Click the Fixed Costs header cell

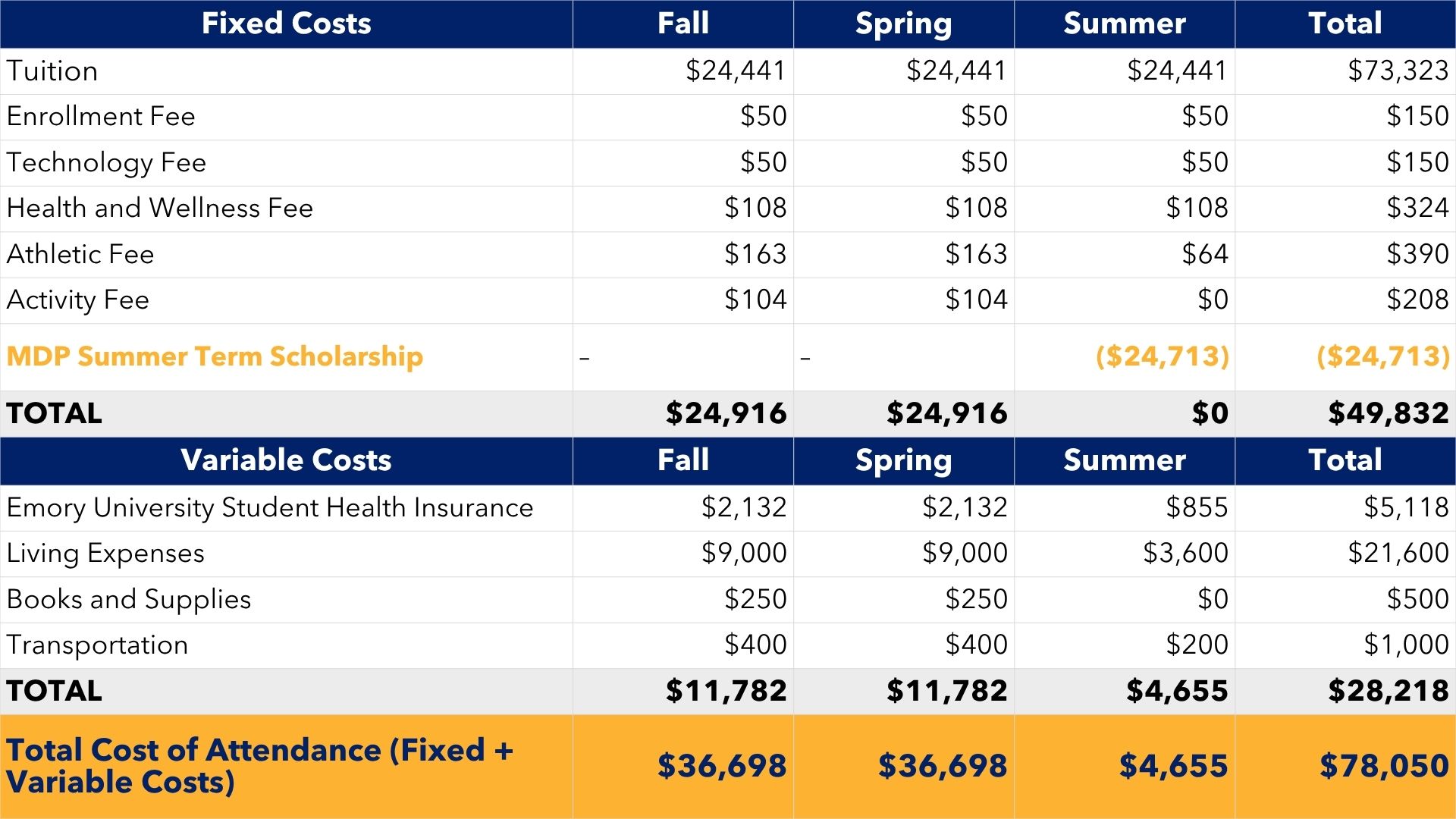(286, 24)
